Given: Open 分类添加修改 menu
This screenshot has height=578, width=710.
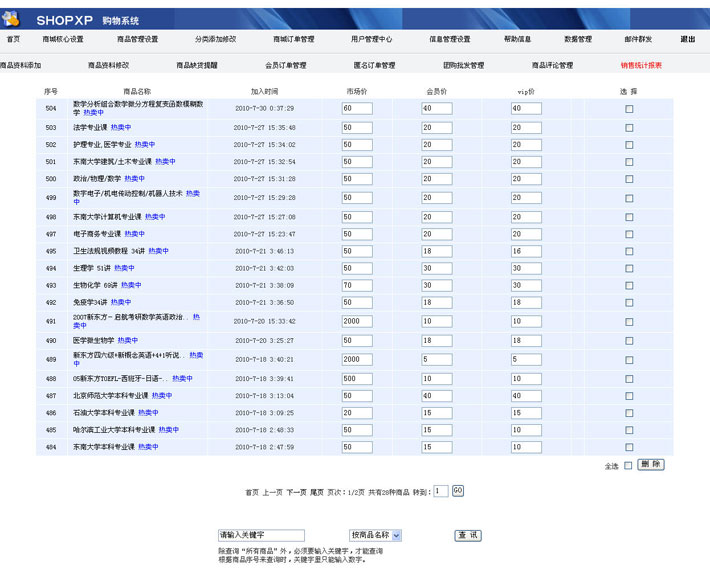Looking at the screenshot, I should coord(216,39).
